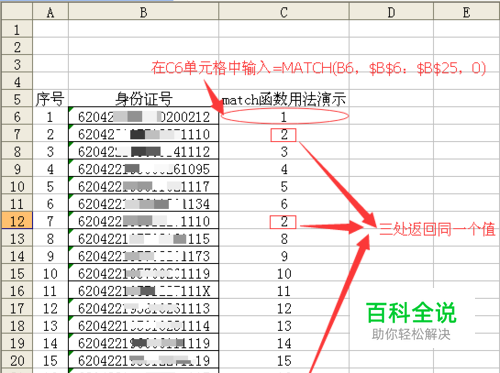Screen dimensions: 500x373
Task: Select highlighted row 12 header
Action: [17, 221]
